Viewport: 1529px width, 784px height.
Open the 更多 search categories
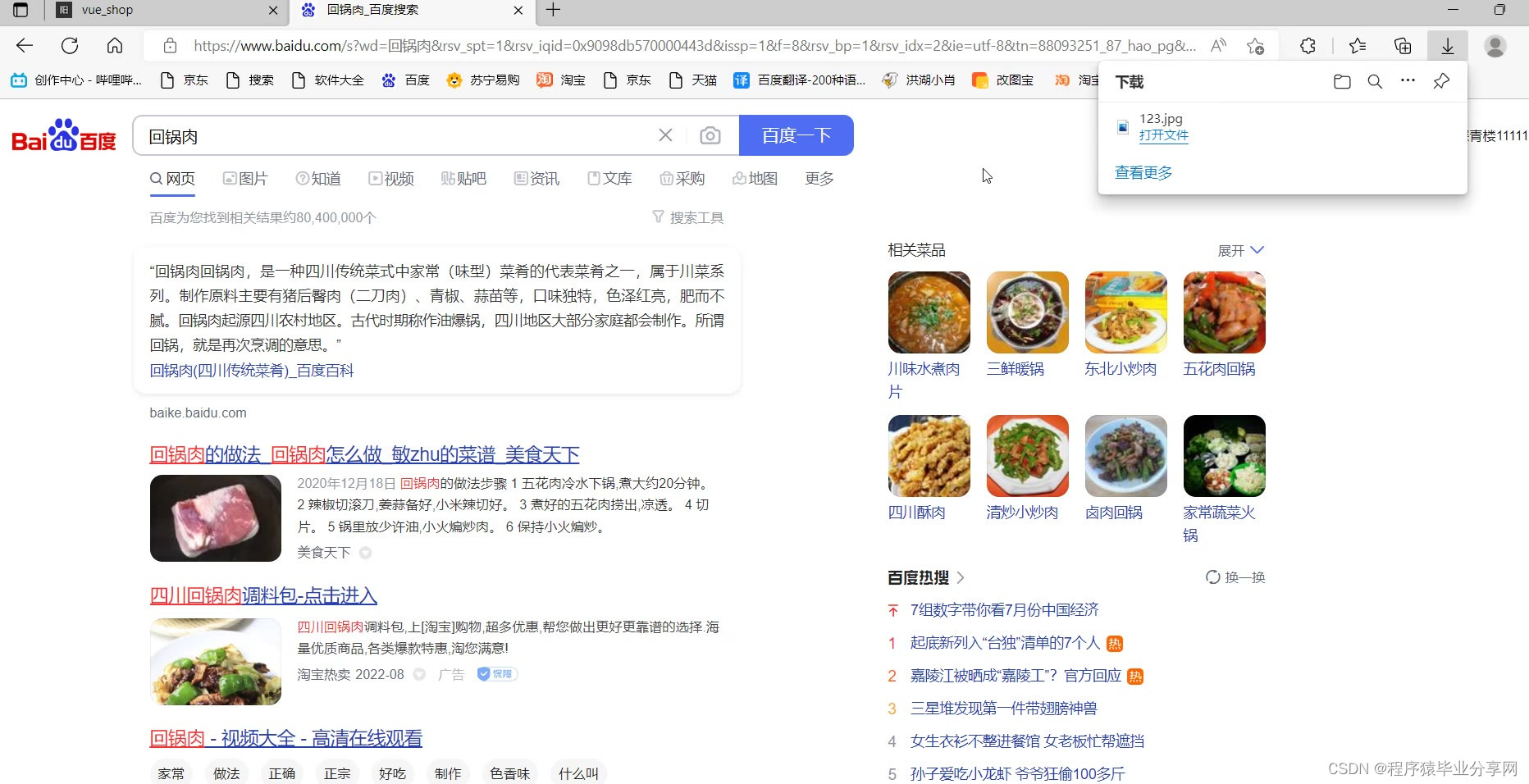pyautogui.click(x=819, y=179)
